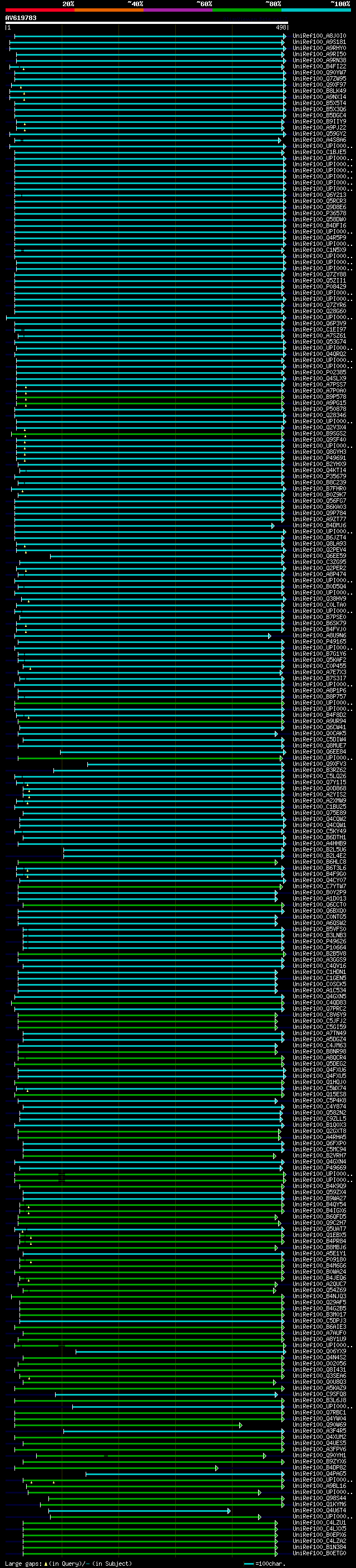Image resolution: width=356 pixels, height=1568 pixels.
Task: Click the UniRef100_B3RZ62 hit label
Action: point(319,770)
